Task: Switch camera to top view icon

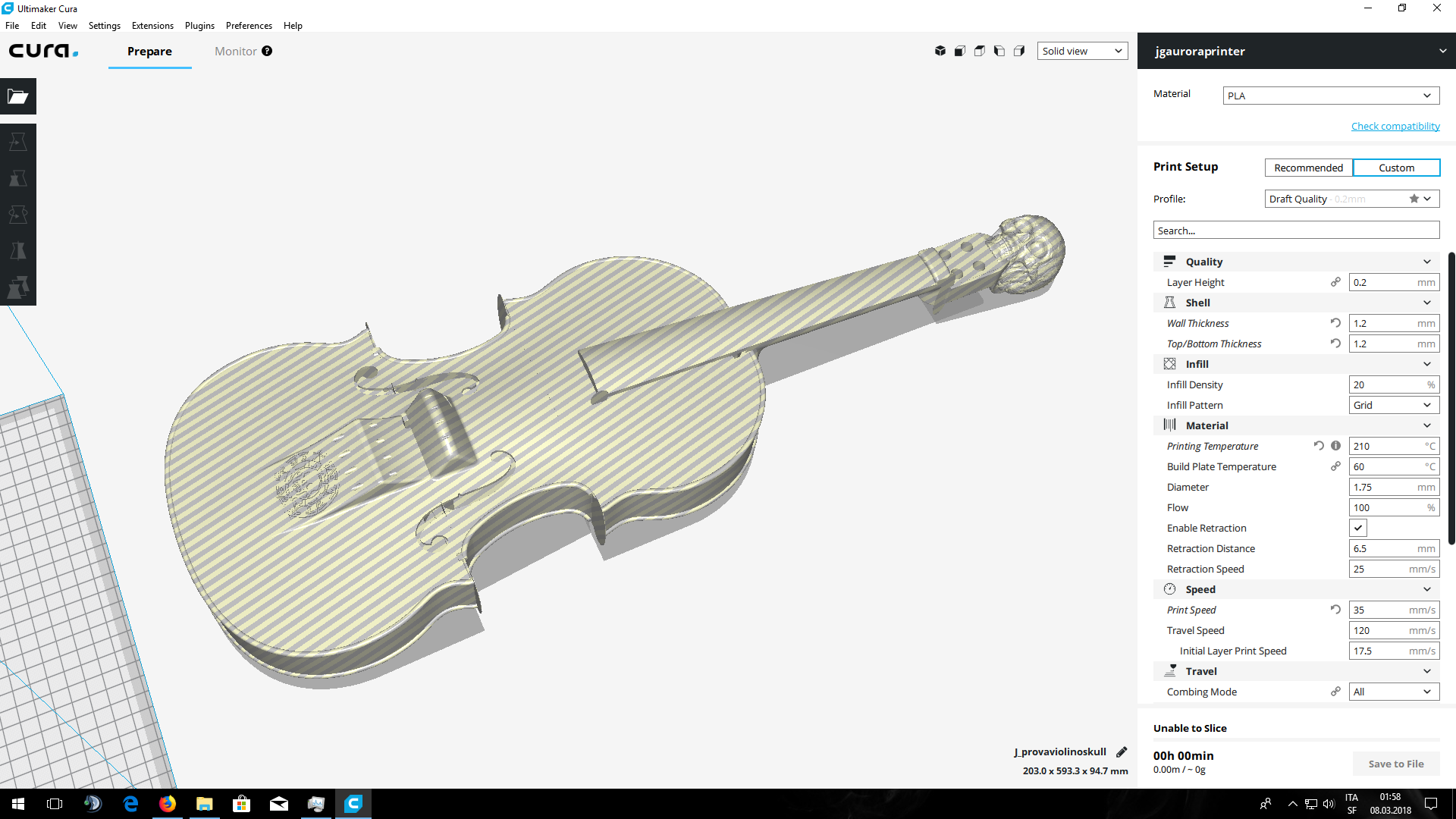Action: (980, 51)
